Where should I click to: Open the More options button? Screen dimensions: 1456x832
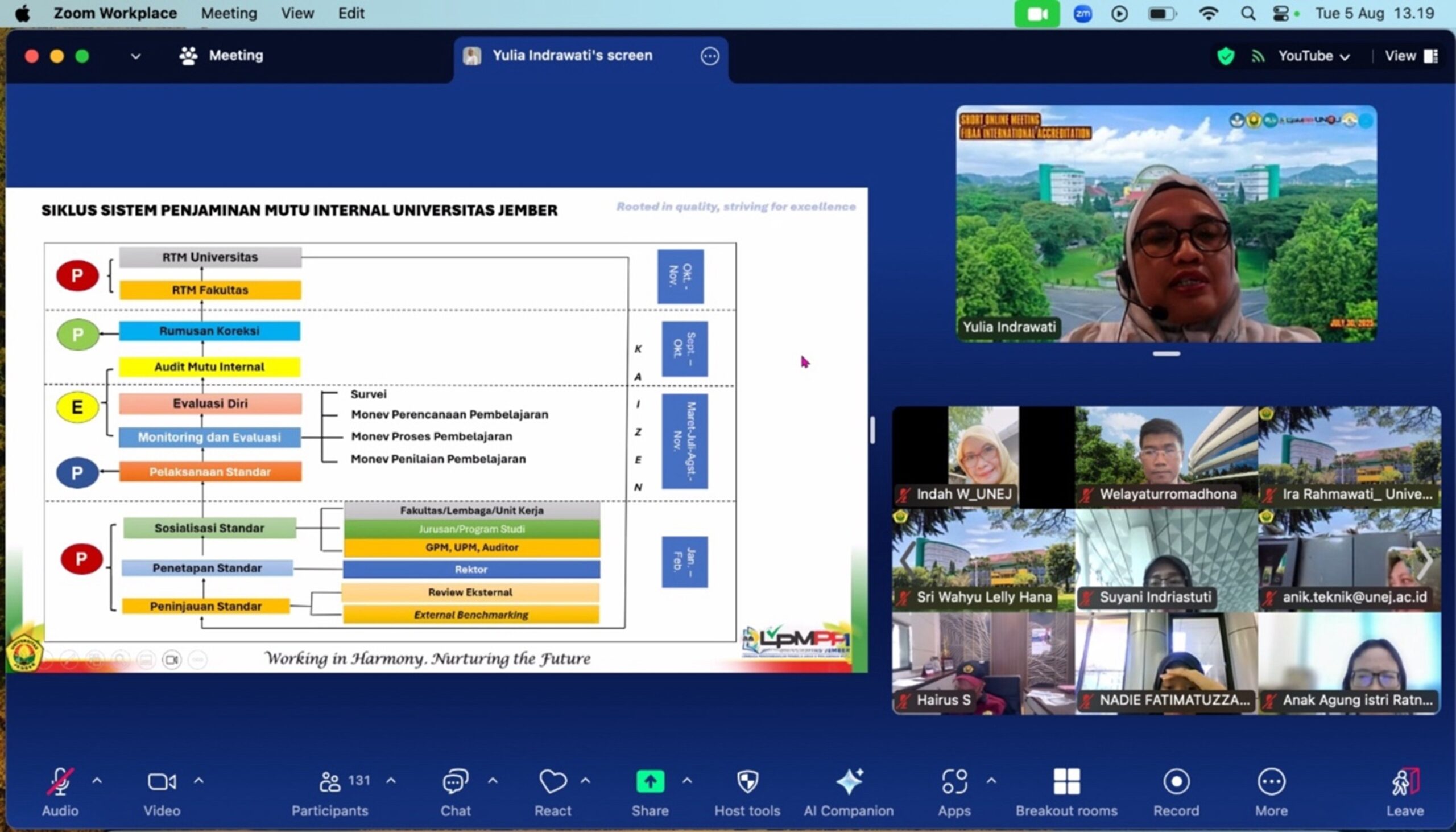tap(1271, 782)
